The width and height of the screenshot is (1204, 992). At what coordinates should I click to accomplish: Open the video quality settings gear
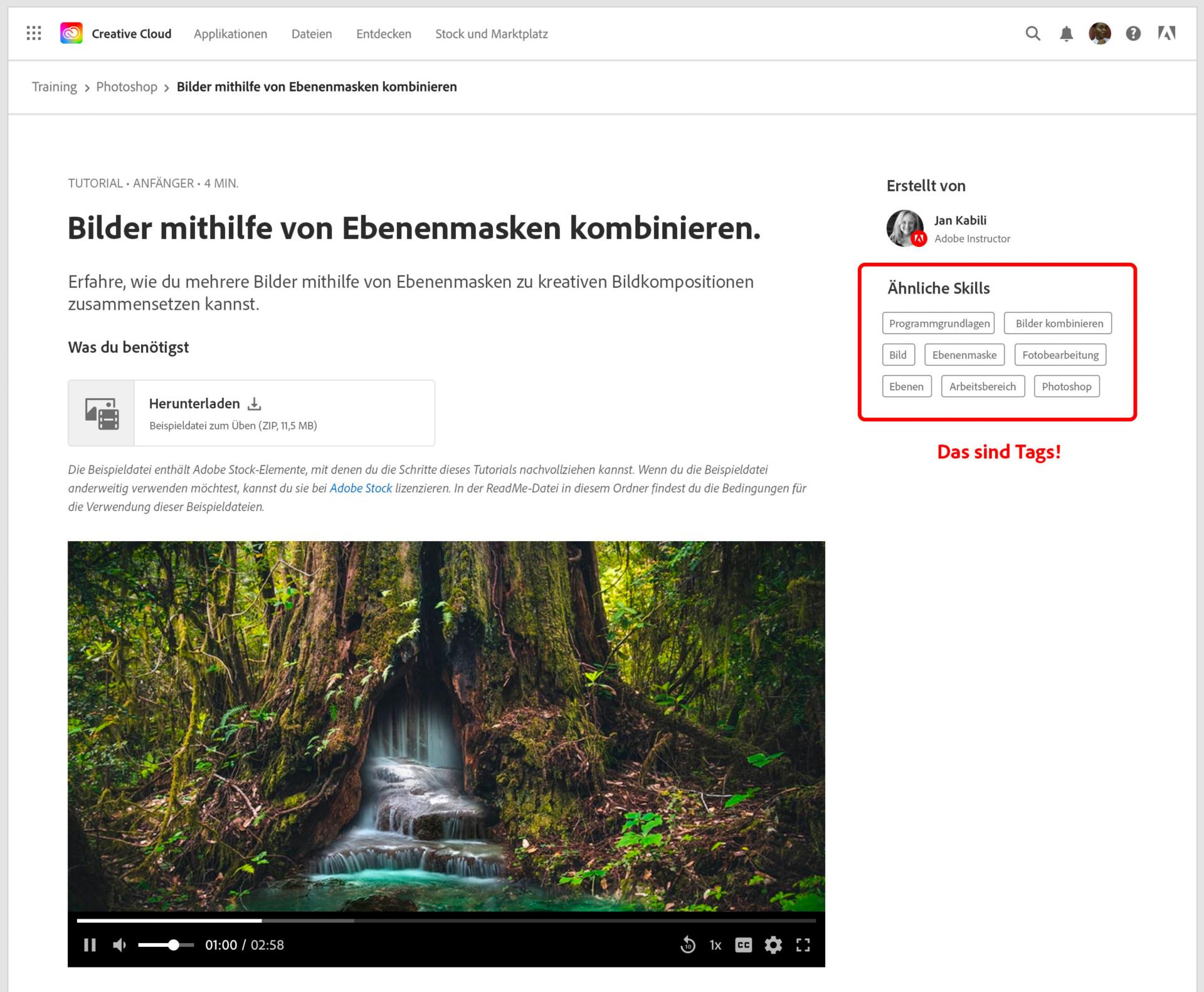(774, 946)
